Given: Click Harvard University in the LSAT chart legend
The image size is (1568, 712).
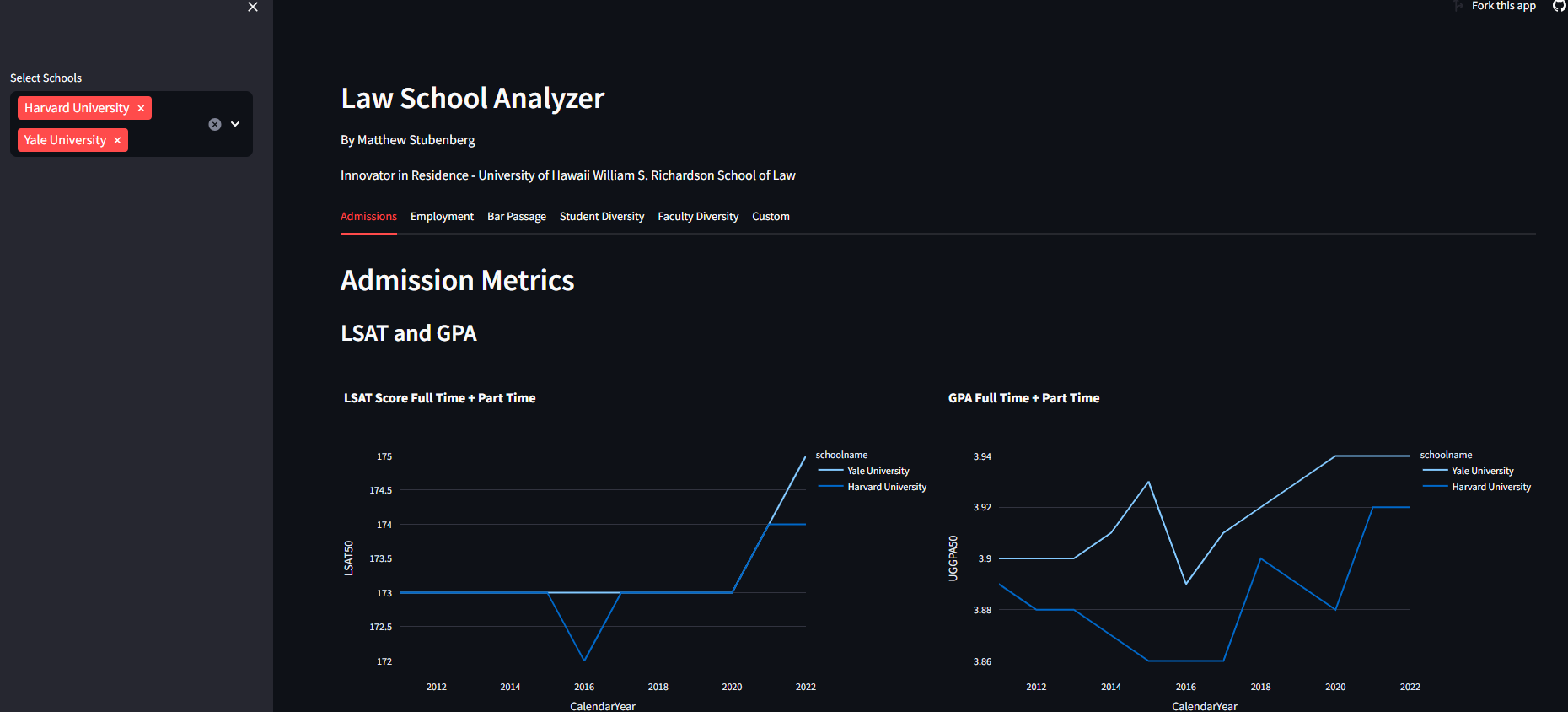Looking at the screenshot, I should [x=886, y=487].
